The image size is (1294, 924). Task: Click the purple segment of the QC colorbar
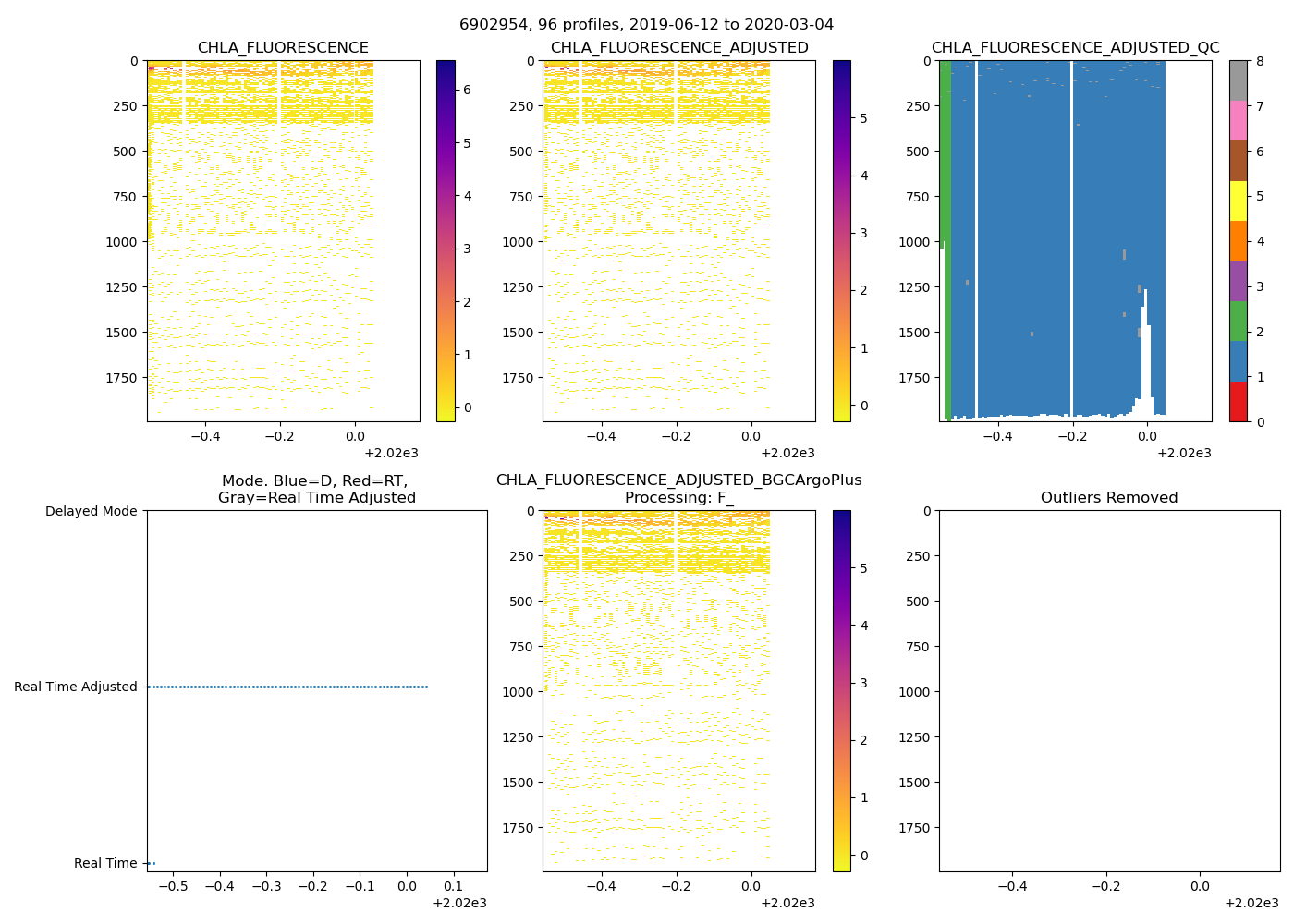[1238, 281]
